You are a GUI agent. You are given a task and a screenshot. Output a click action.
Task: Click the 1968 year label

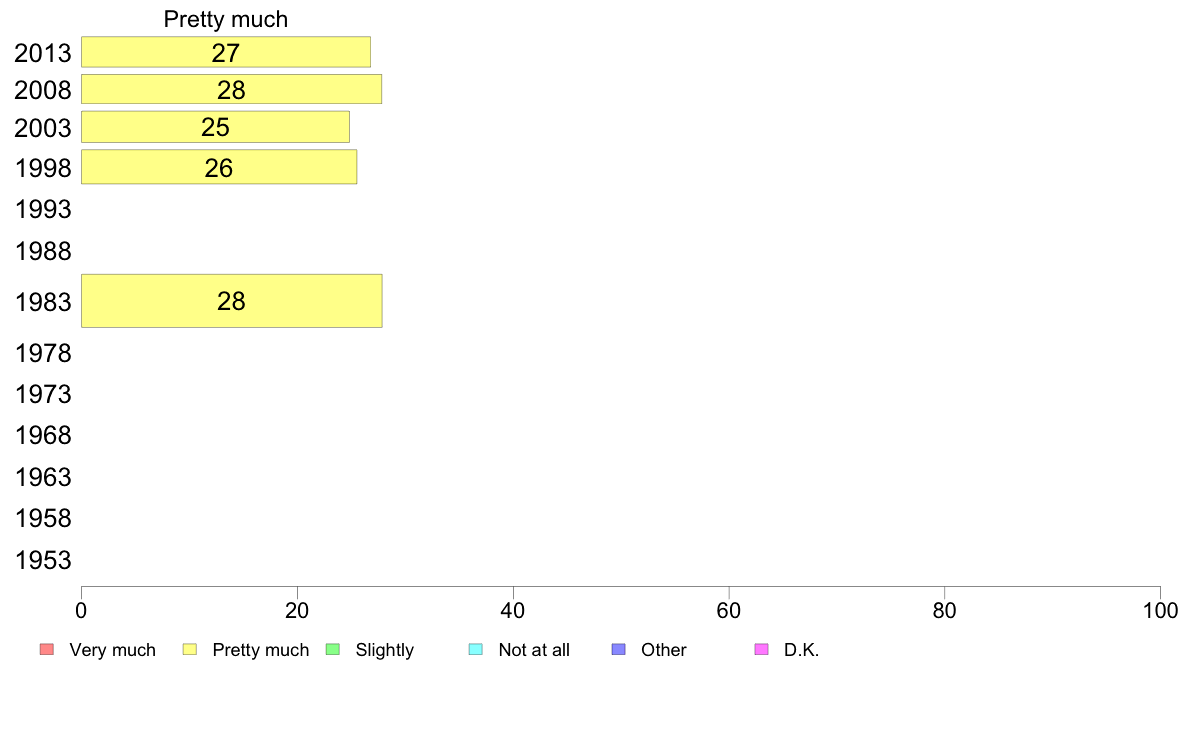43,436
